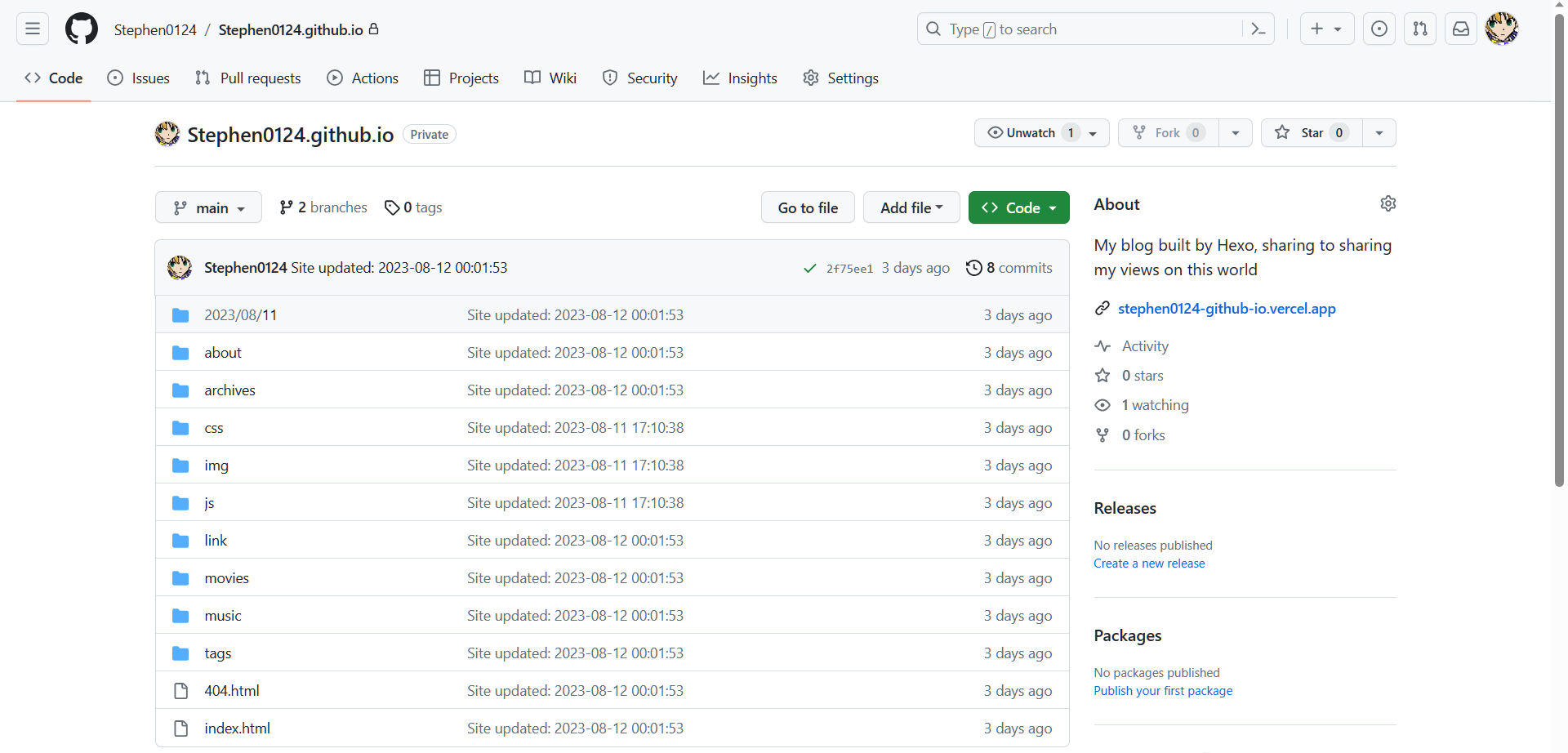Click the img folder icon
The height and width of the screenshot is (753, 1568).
coord(180,466)
